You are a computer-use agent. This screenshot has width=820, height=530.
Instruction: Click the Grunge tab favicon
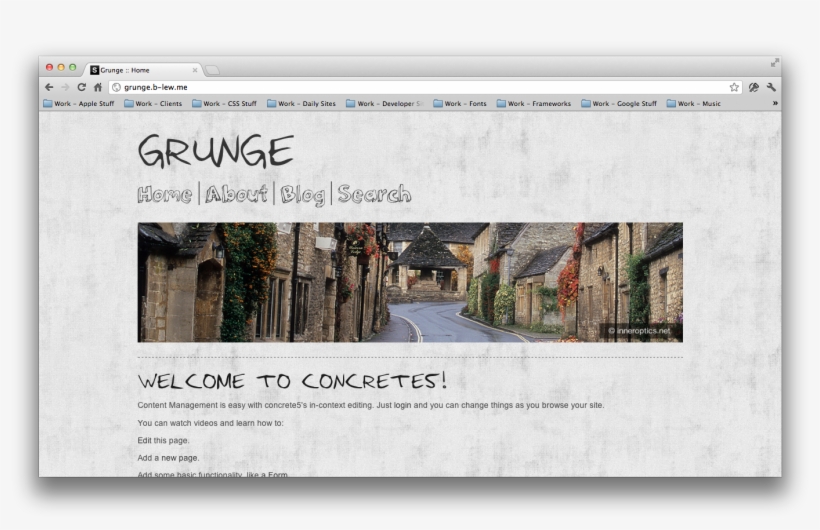coord(95,70)
